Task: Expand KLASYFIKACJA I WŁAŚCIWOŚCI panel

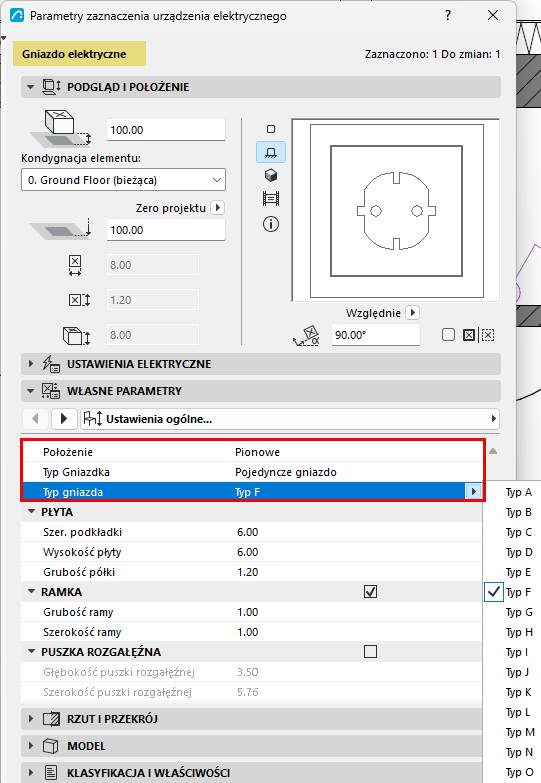Action: tap(30, 773)
